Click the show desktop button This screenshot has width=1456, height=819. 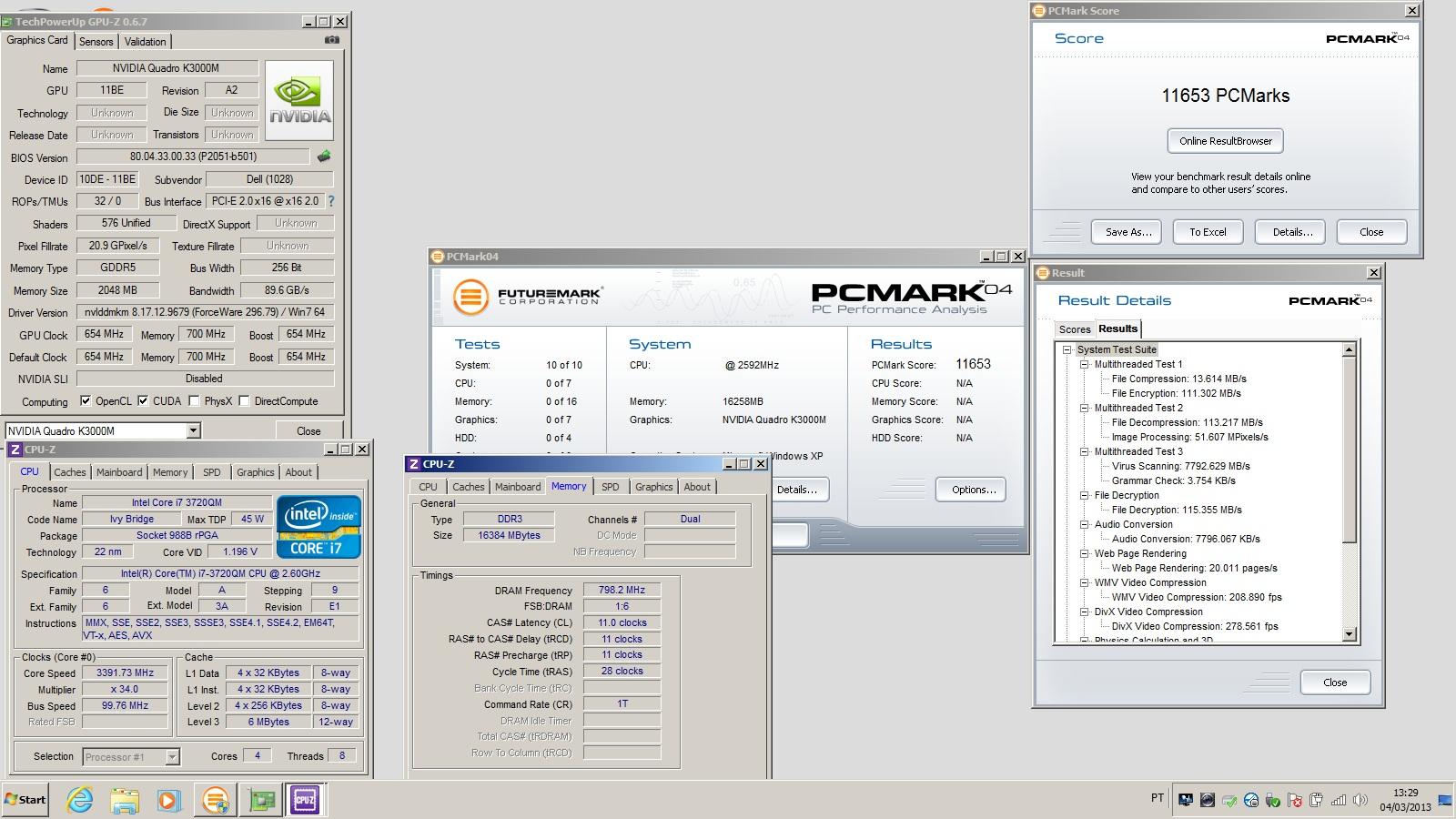click(1447, 801)
